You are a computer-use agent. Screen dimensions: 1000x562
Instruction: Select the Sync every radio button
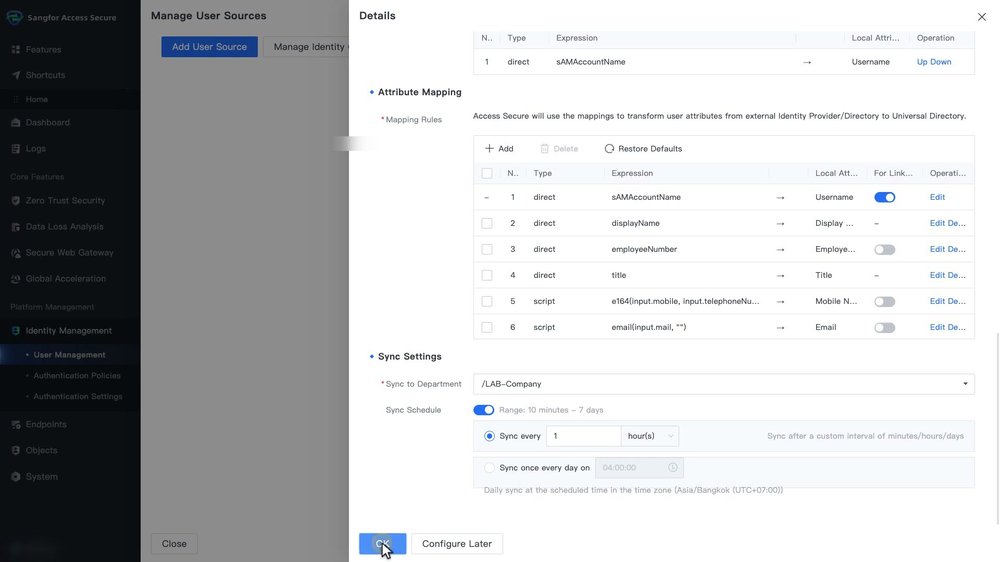coord(489,436)
